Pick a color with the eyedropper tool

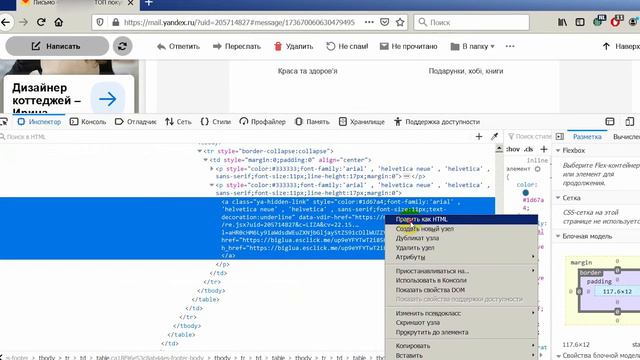[494, 137]
